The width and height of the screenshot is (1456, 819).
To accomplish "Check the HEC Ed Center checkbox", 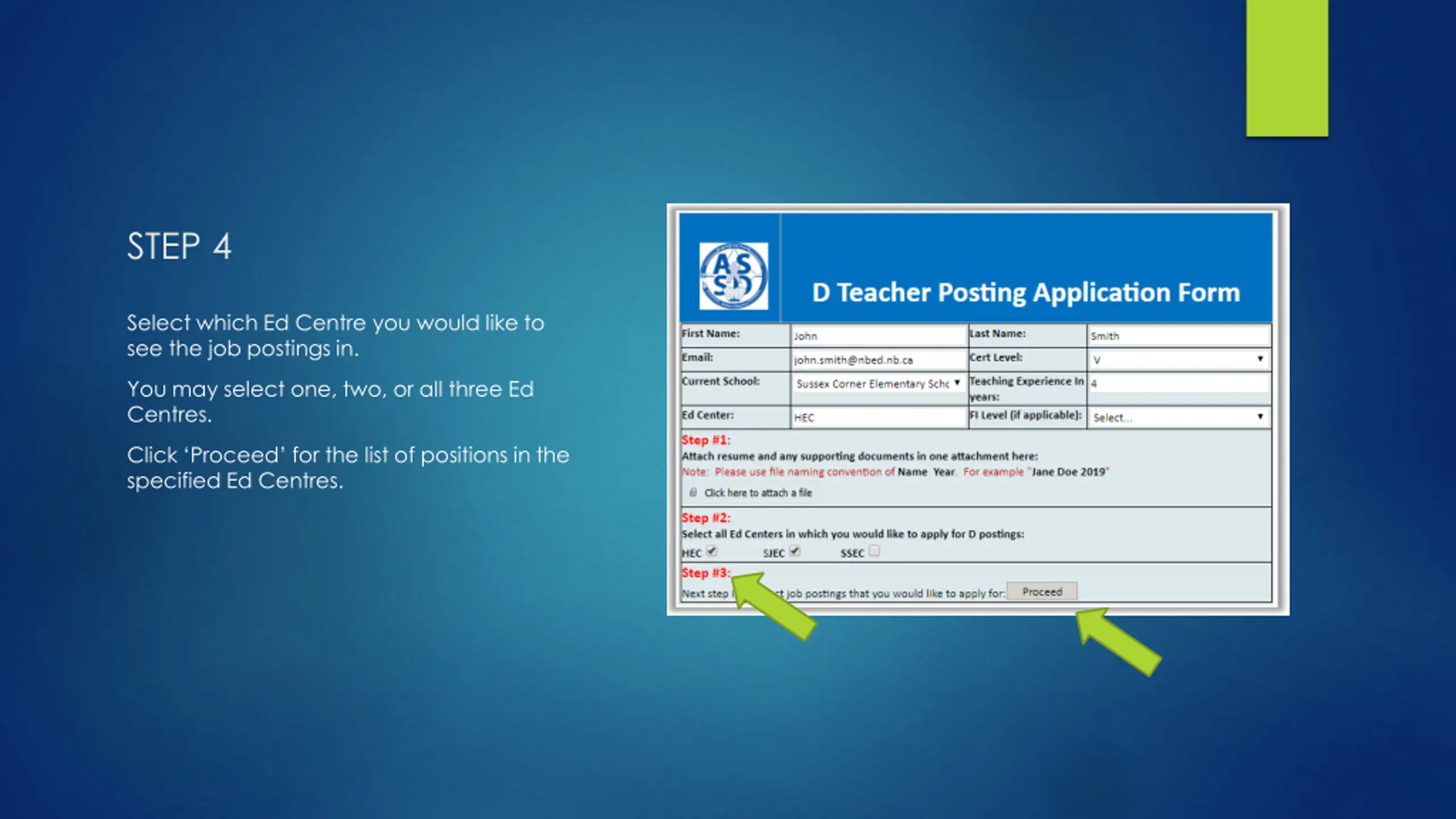I will point(712,551).
